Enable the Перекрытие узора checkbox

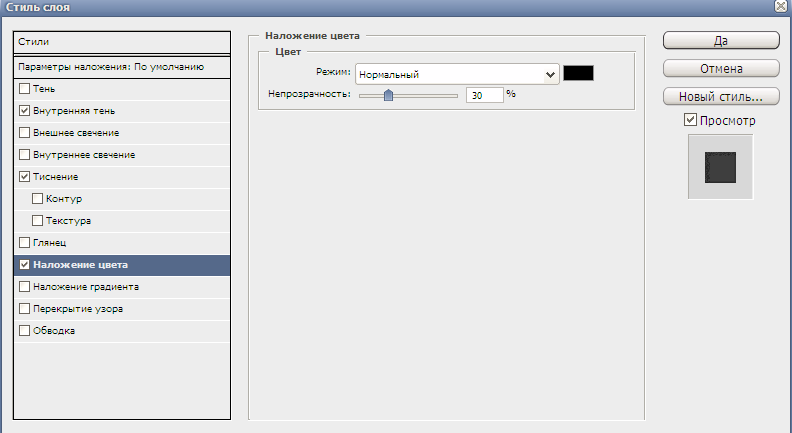24,309
